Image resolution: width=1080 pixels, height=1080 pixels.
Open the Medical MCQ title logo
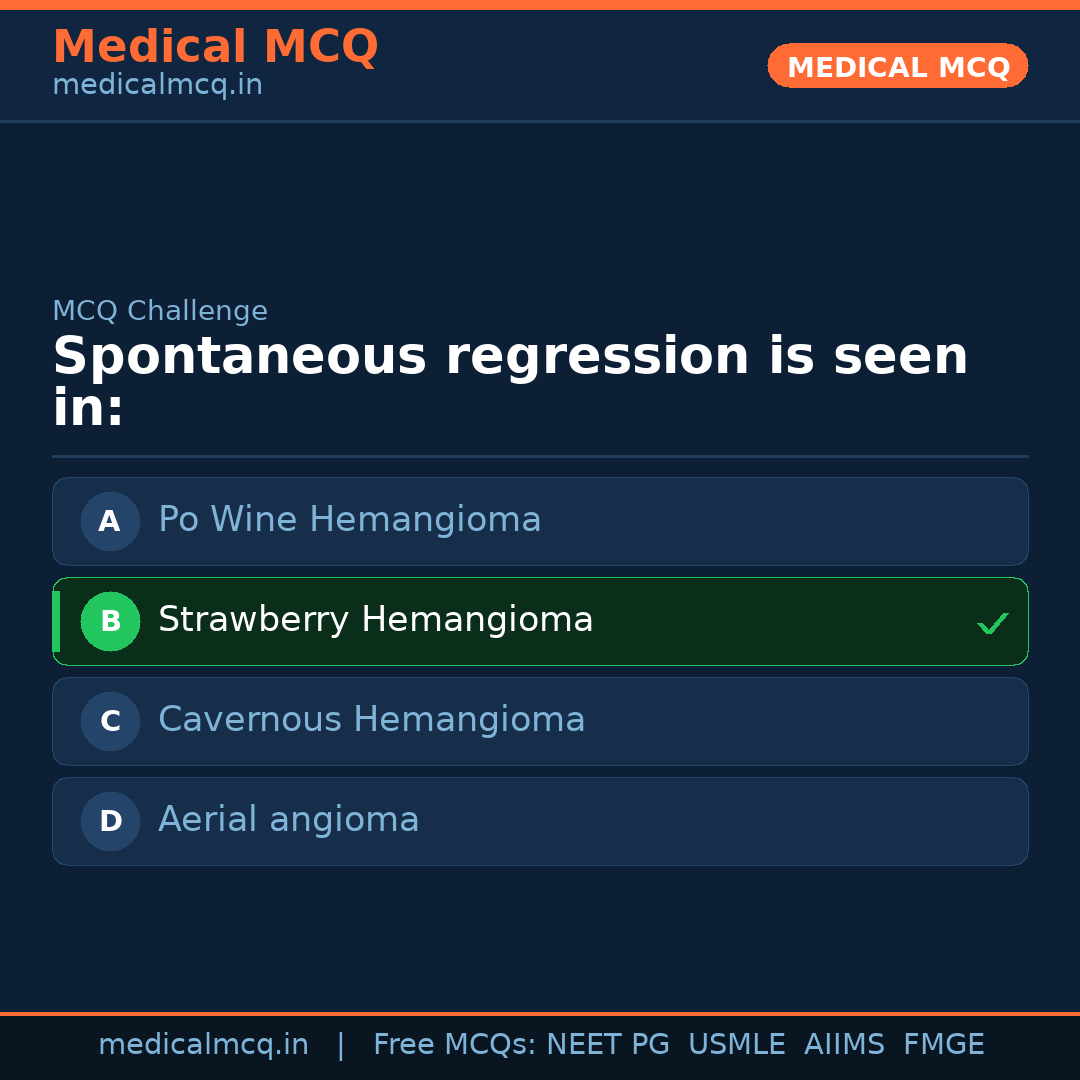click(215, 47)
